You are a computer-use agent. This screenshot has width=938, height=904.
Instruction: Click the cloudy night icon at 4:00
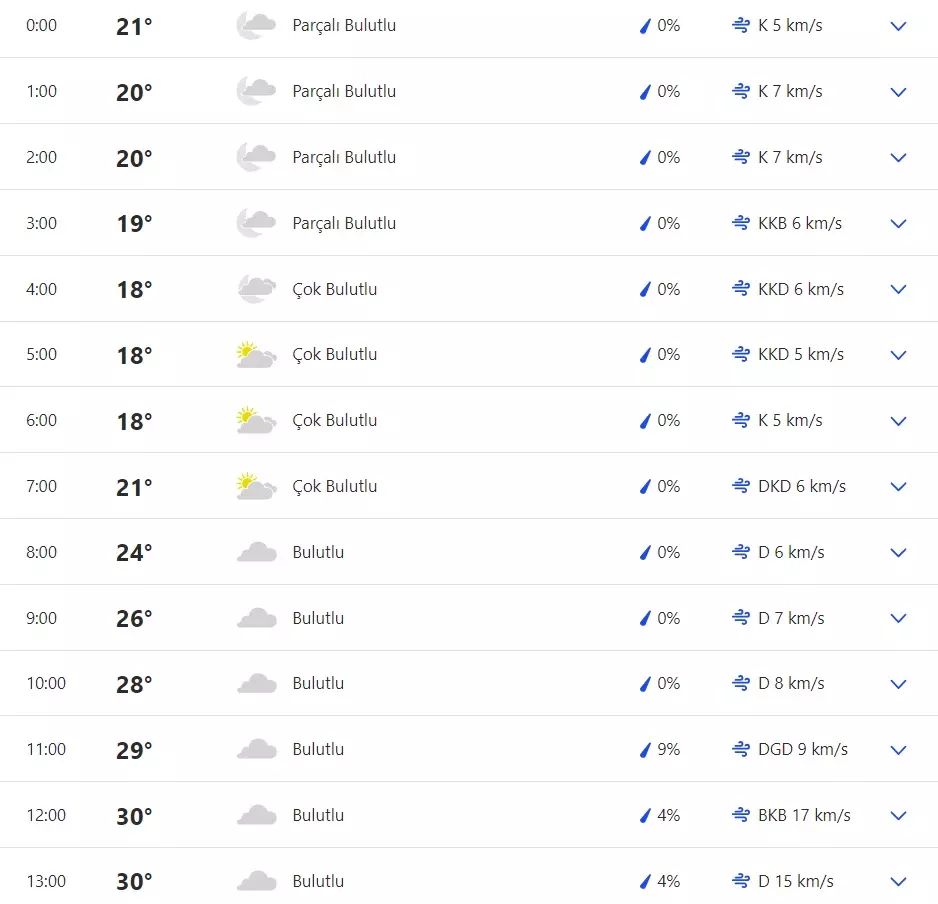[256, 289]
